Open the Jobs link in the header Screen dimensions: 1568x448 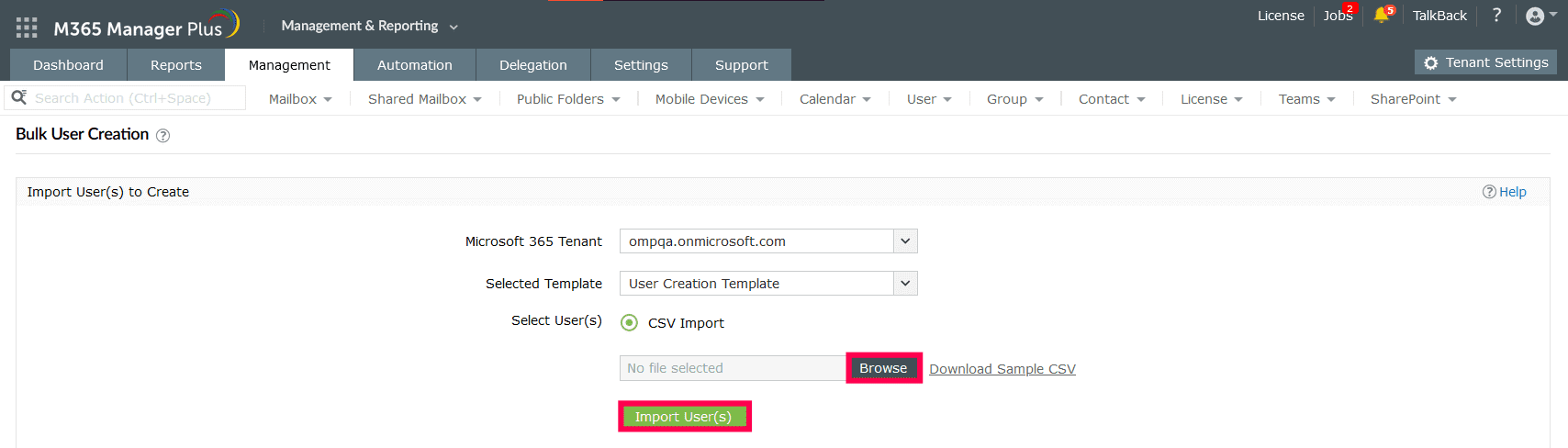[x=1337, y=16]
